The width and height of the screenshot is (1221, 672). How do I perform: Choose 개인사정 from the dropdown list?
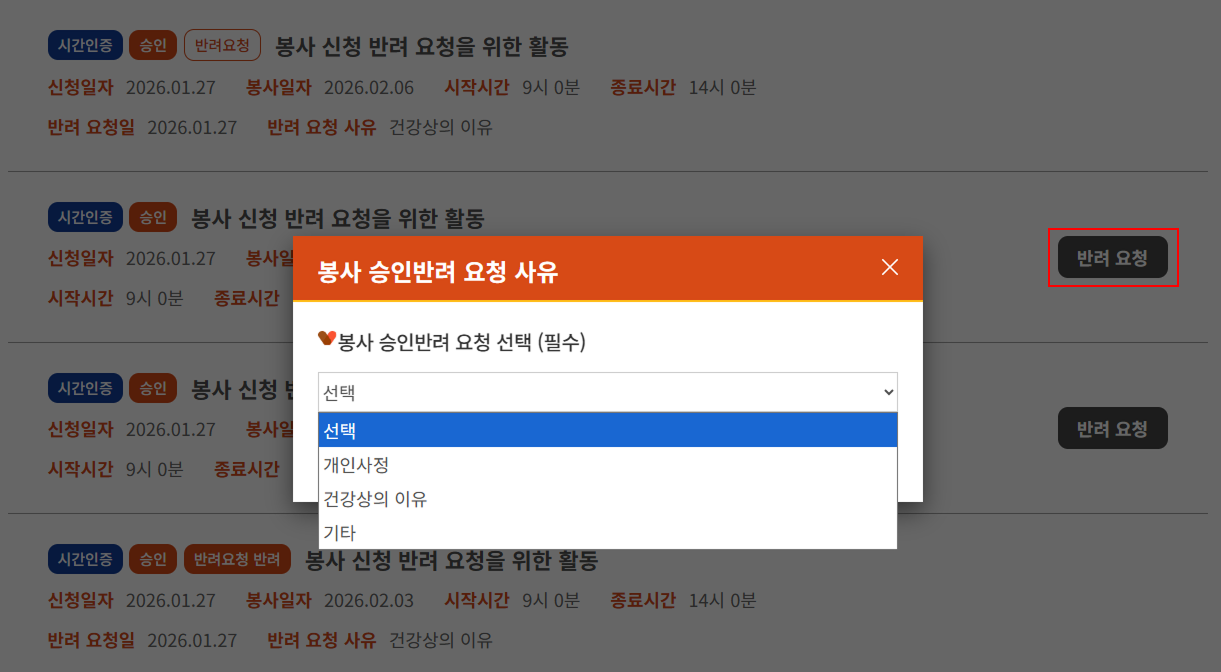tap(607, 465)
